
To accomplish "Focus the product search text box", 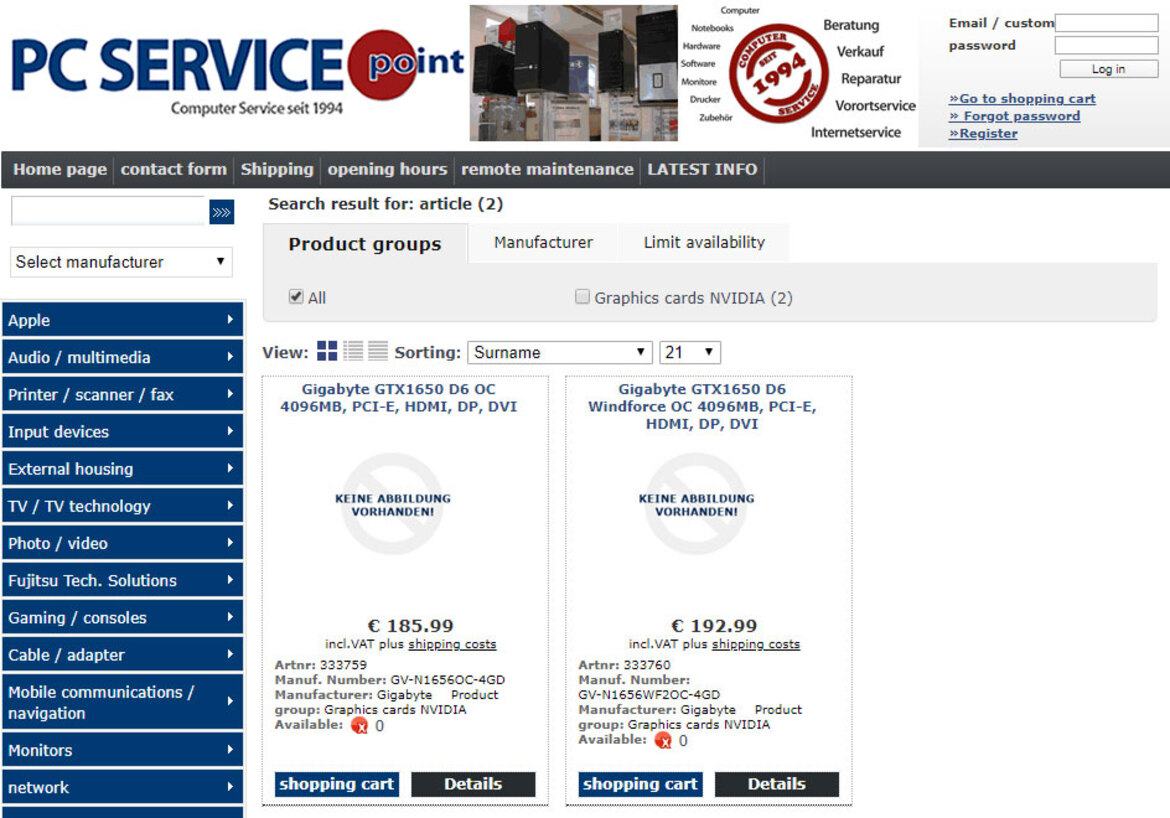I will [109, 212].
